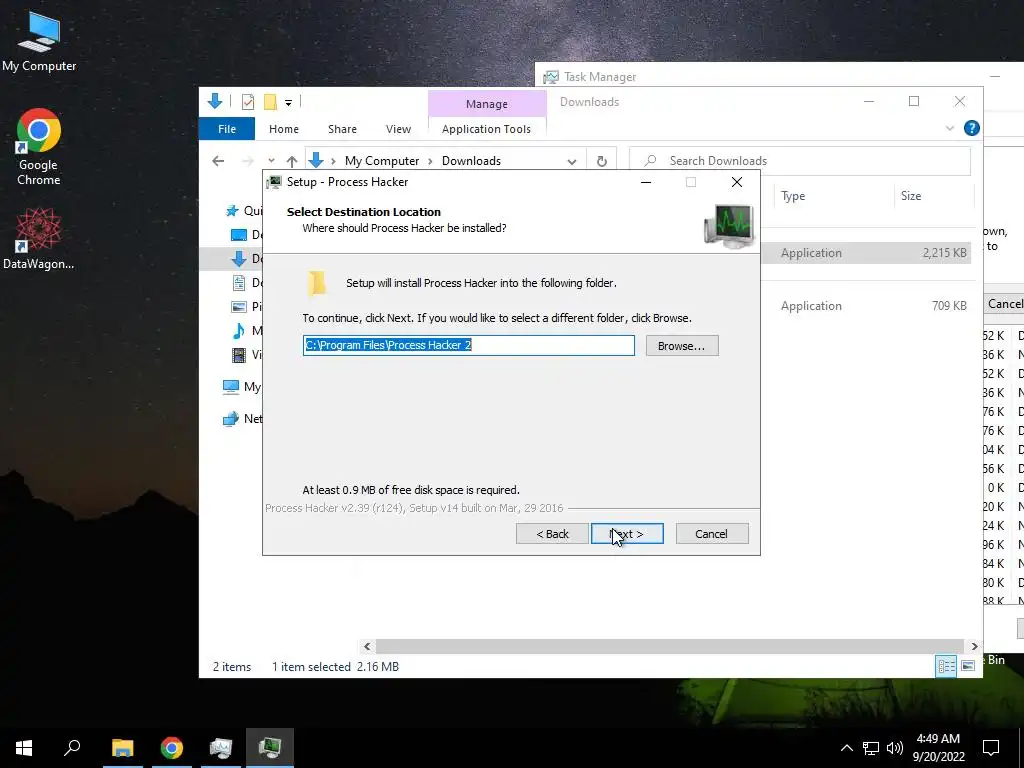This screenshot has width=1024, height=768.
Task: Open taskbar search
Action: click(x=72, y=748)
